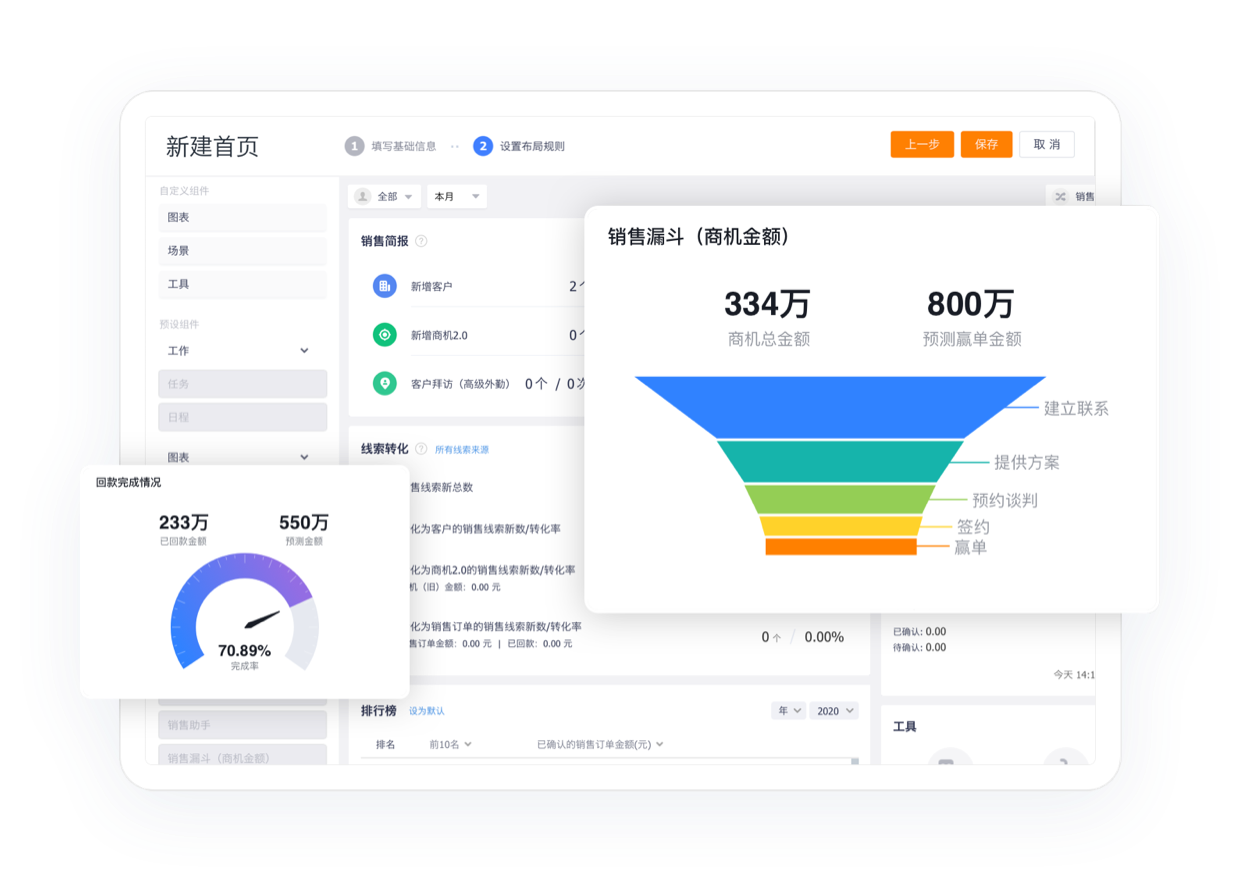Collapse the 工作 preset component section
Image resolution: width=1240 pixels, height=880 pixels.
coord(304,350)
